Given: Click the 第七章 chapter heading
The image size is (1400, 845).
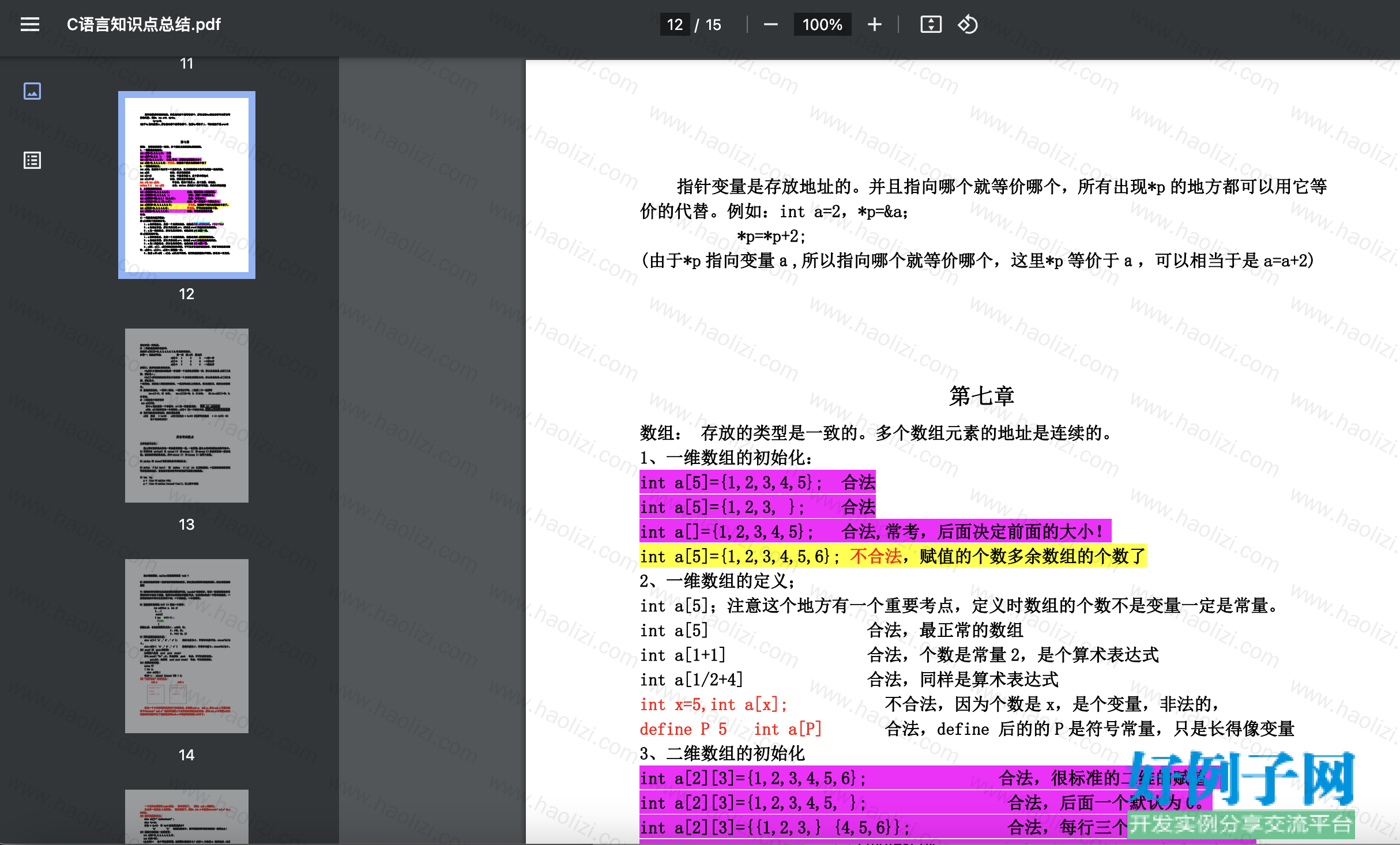Looking at the screenshot, I should tap(981, 396).
